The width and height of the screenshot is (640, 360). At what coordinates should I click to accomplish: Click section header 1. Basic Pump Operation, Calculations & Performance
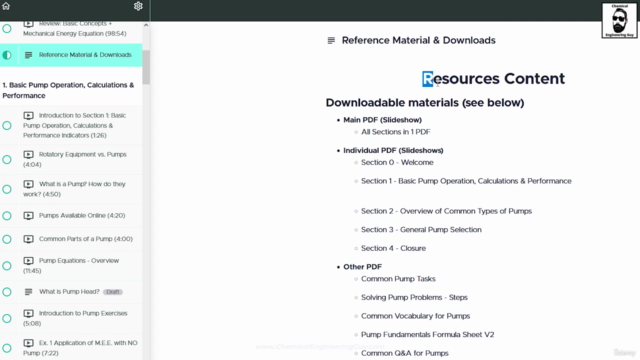tap(68, 90)
